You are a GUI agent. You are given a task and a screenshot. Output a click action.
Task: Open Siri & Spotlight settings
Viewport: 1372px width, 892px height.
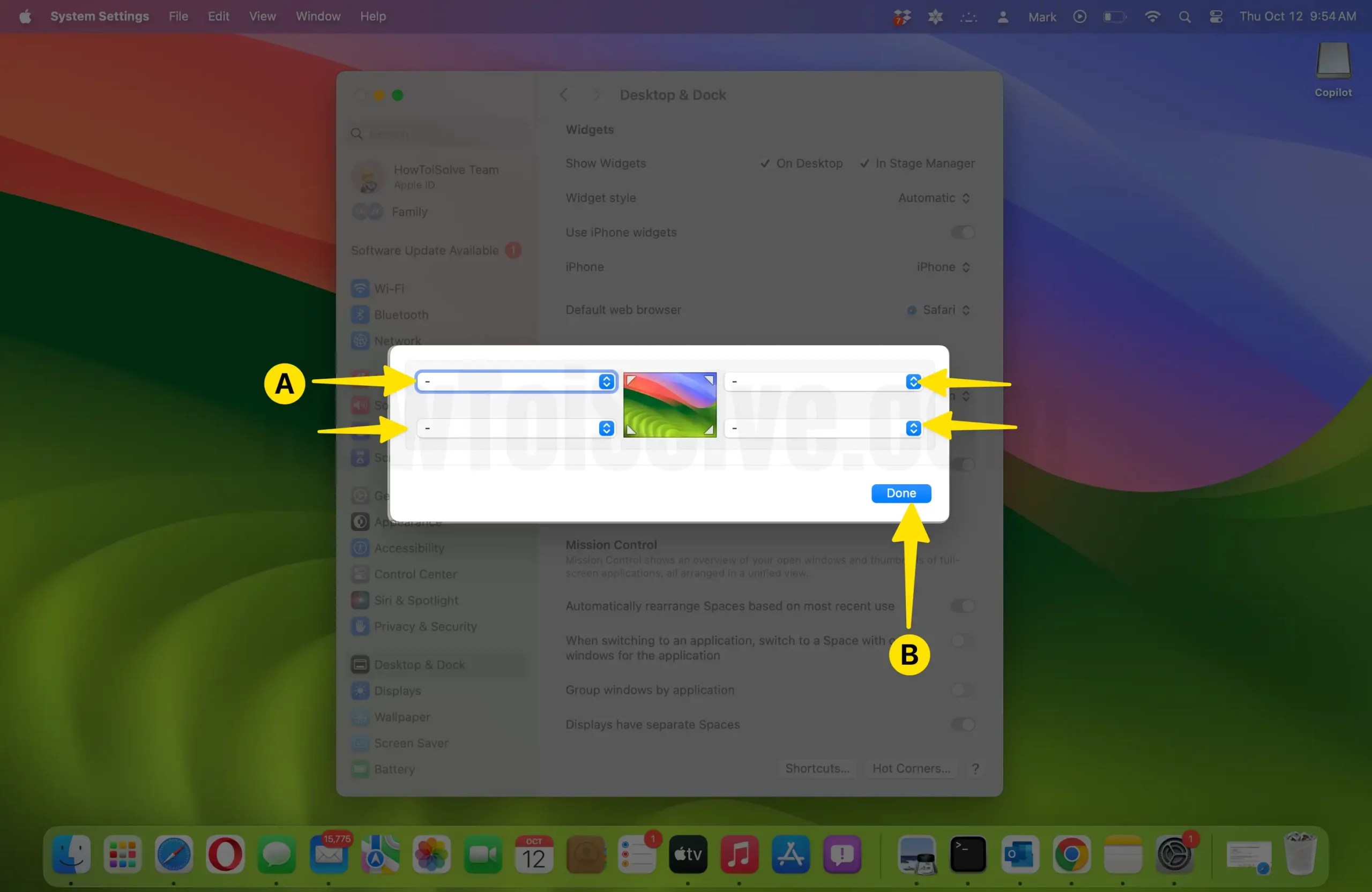point(416,600)
